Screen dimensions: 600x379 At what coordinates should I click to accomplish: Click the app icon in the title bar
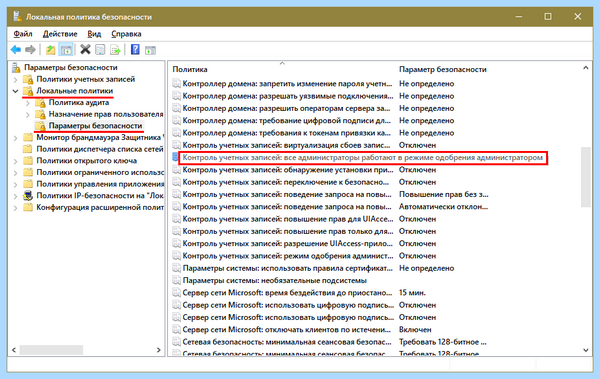coord(17,16)
